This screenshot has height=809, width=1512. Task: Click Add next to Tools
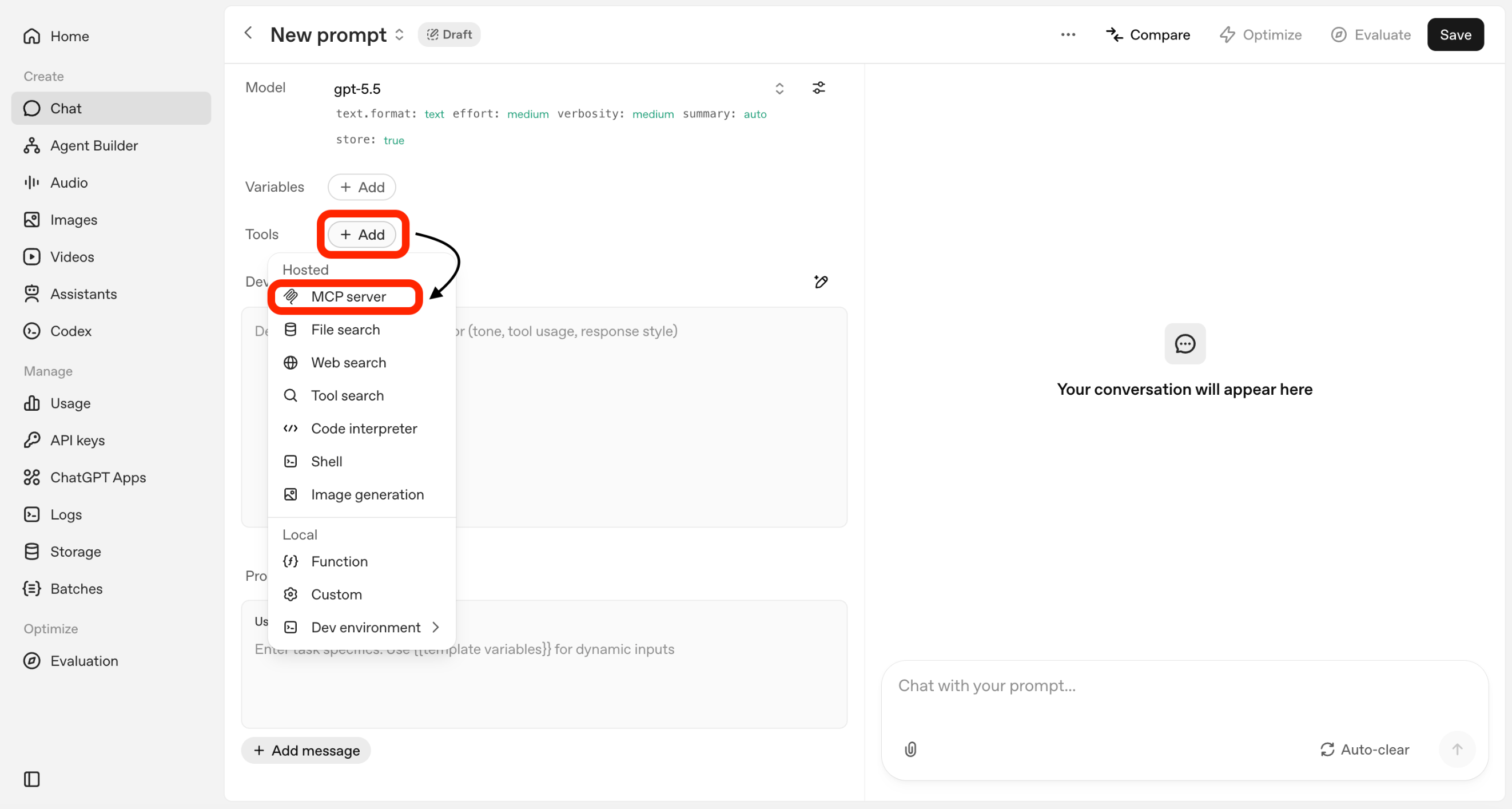pos(362,234)
